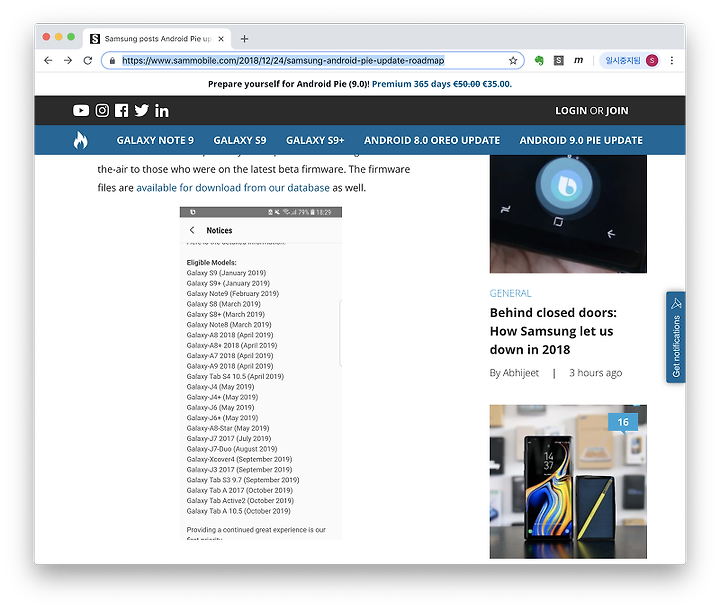The height and width of the screenshot is (610, 720).
Task: Open a new browser tab
Action: pos(244,39)
